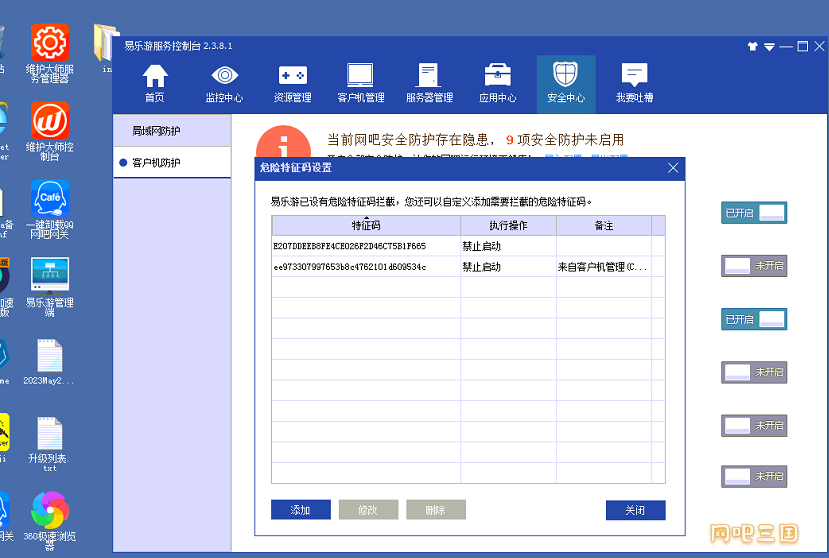829x558 pixels.
Task: Open 维护大师服务管理器 desktop icon
Action: click(x=50, y=53)
